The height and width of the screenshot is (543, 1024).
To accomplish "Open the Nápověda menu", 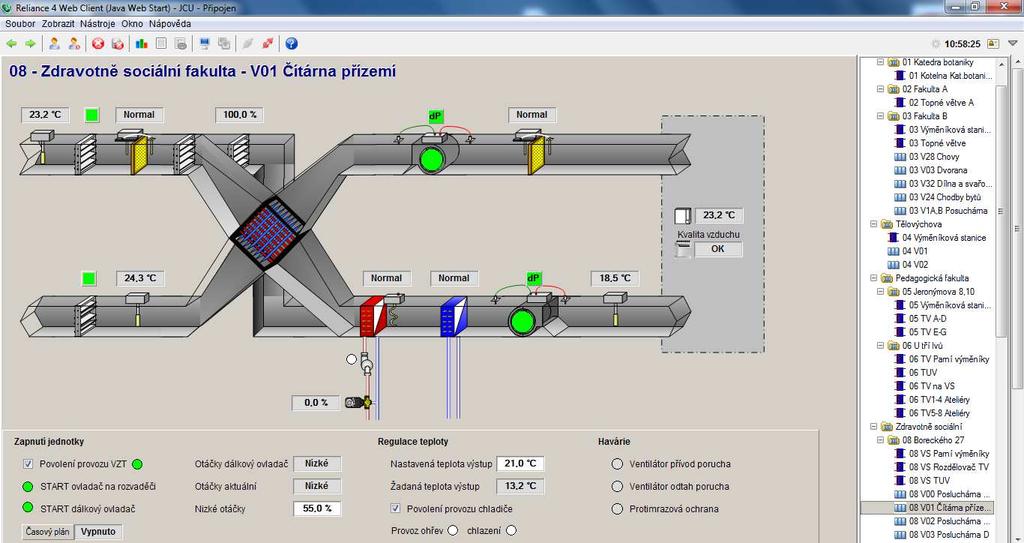I will pos(170,24).
